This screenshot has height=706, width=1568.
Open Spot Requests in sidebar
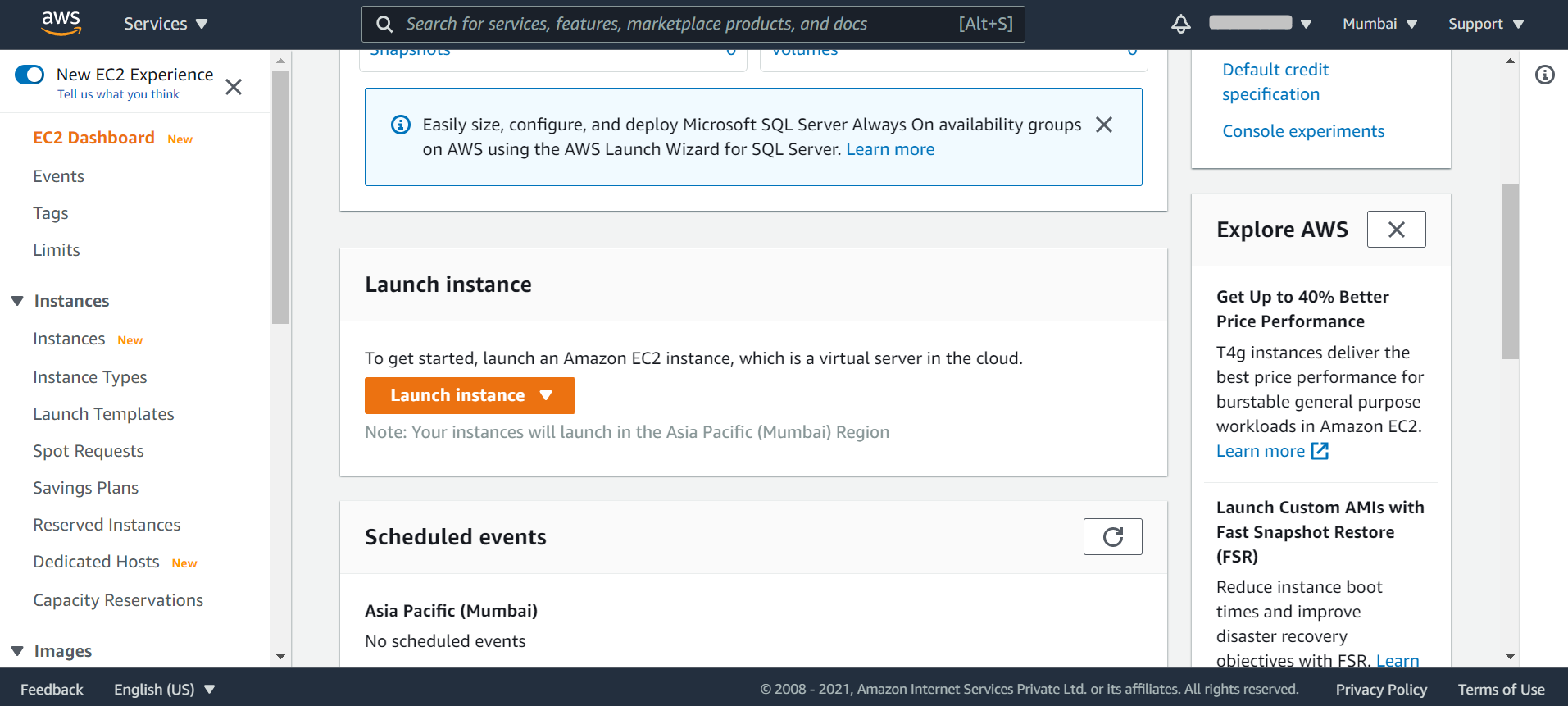coord(89,451)
